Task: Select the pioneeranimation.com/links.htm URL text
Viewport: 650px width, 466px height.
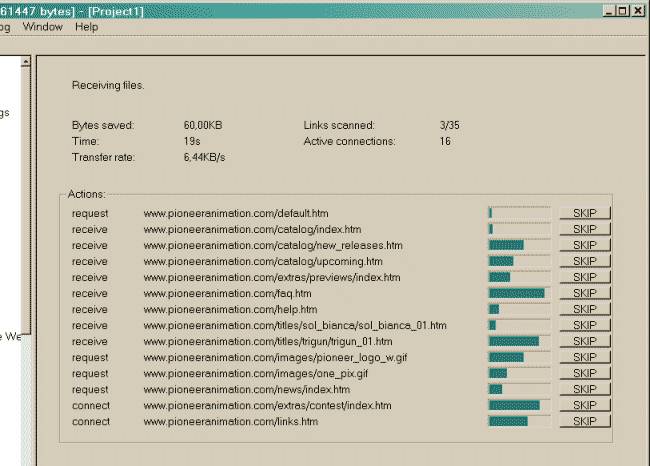Action: click(230, 421)
